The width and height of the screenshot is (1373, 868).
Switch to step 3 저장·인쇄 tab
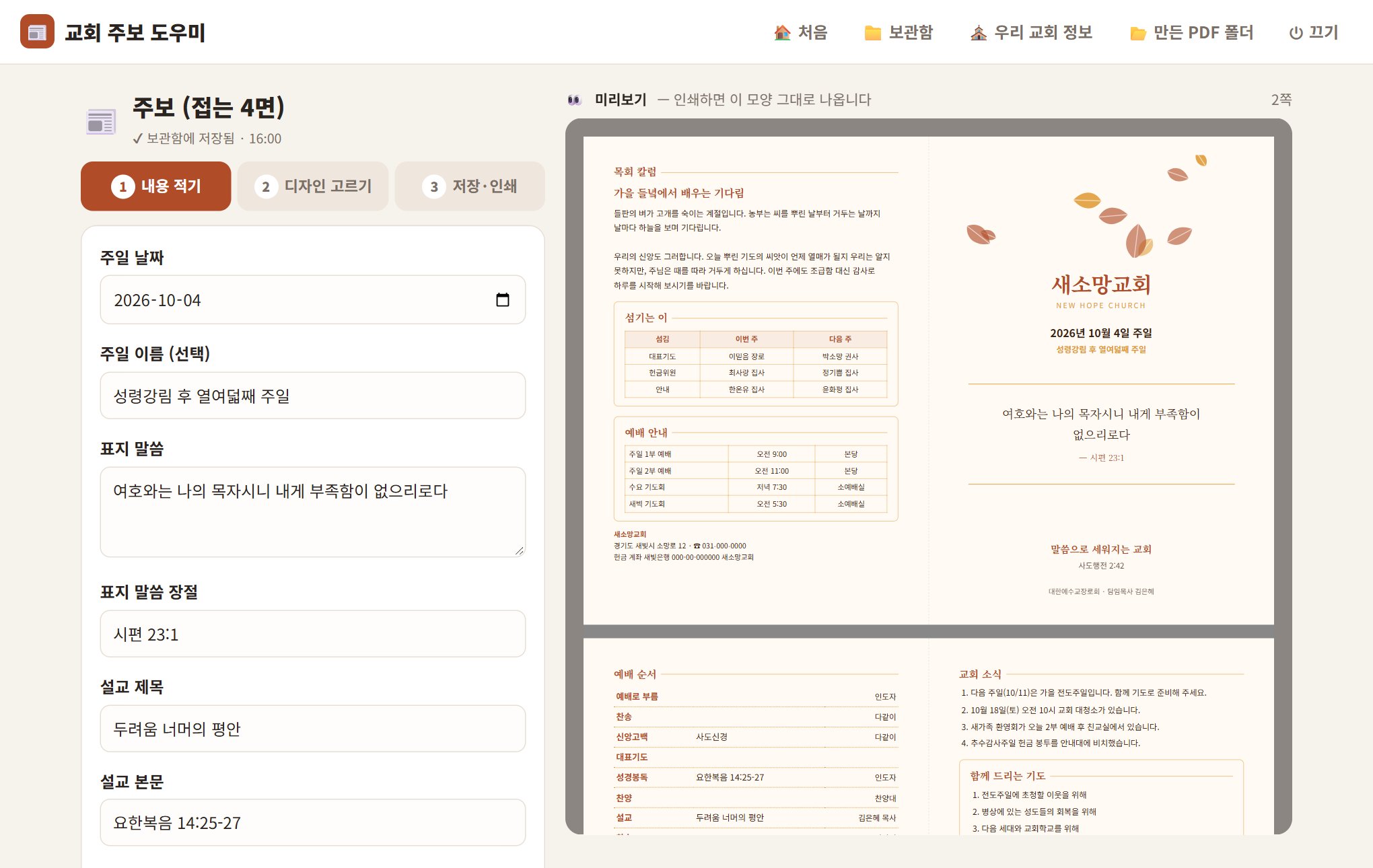[x=470, y=186]
